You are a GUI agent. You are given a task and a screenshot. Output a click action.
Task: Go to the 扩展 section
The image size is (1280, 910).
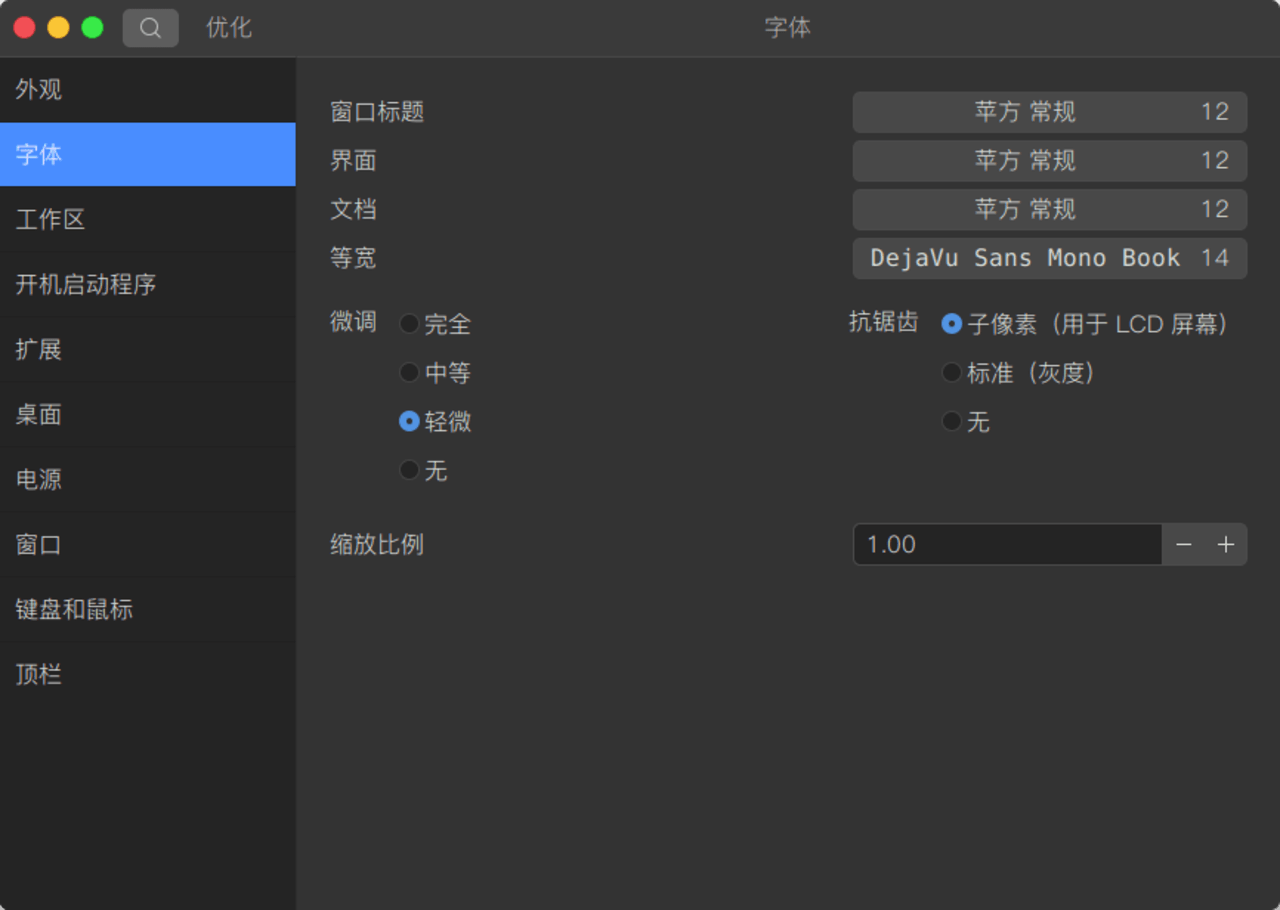pos(148,349)
